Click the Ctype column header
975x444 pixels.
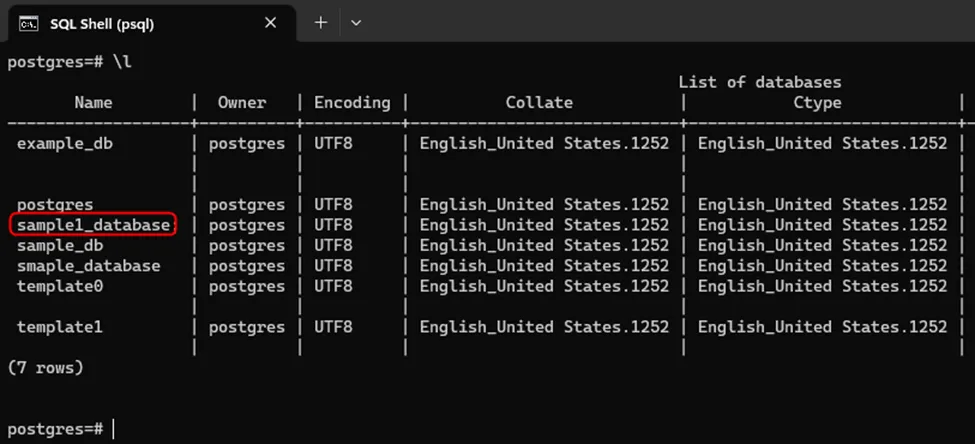(817, 102)
